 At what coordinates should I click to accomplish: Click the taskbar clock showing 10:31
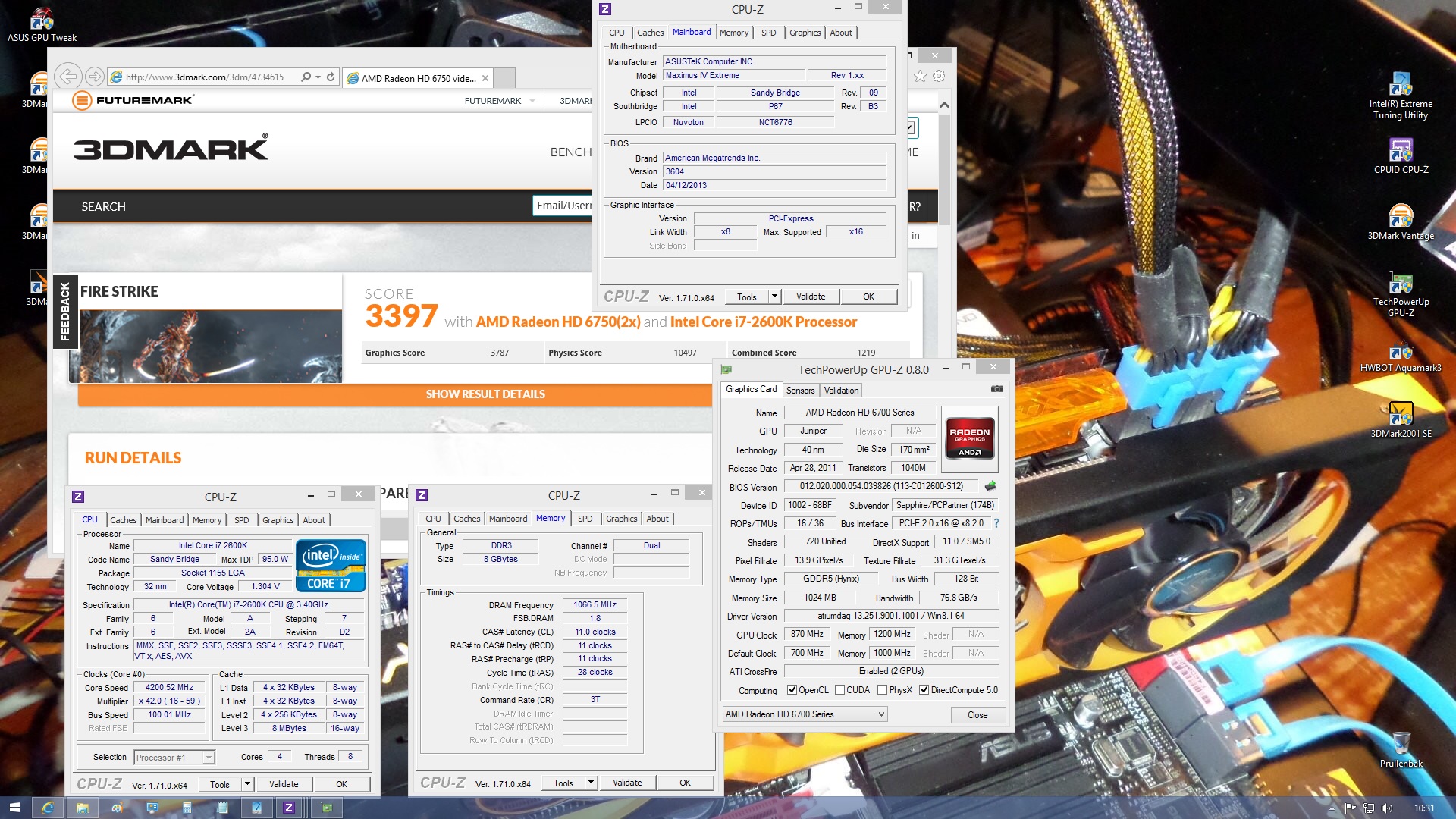1423,808
